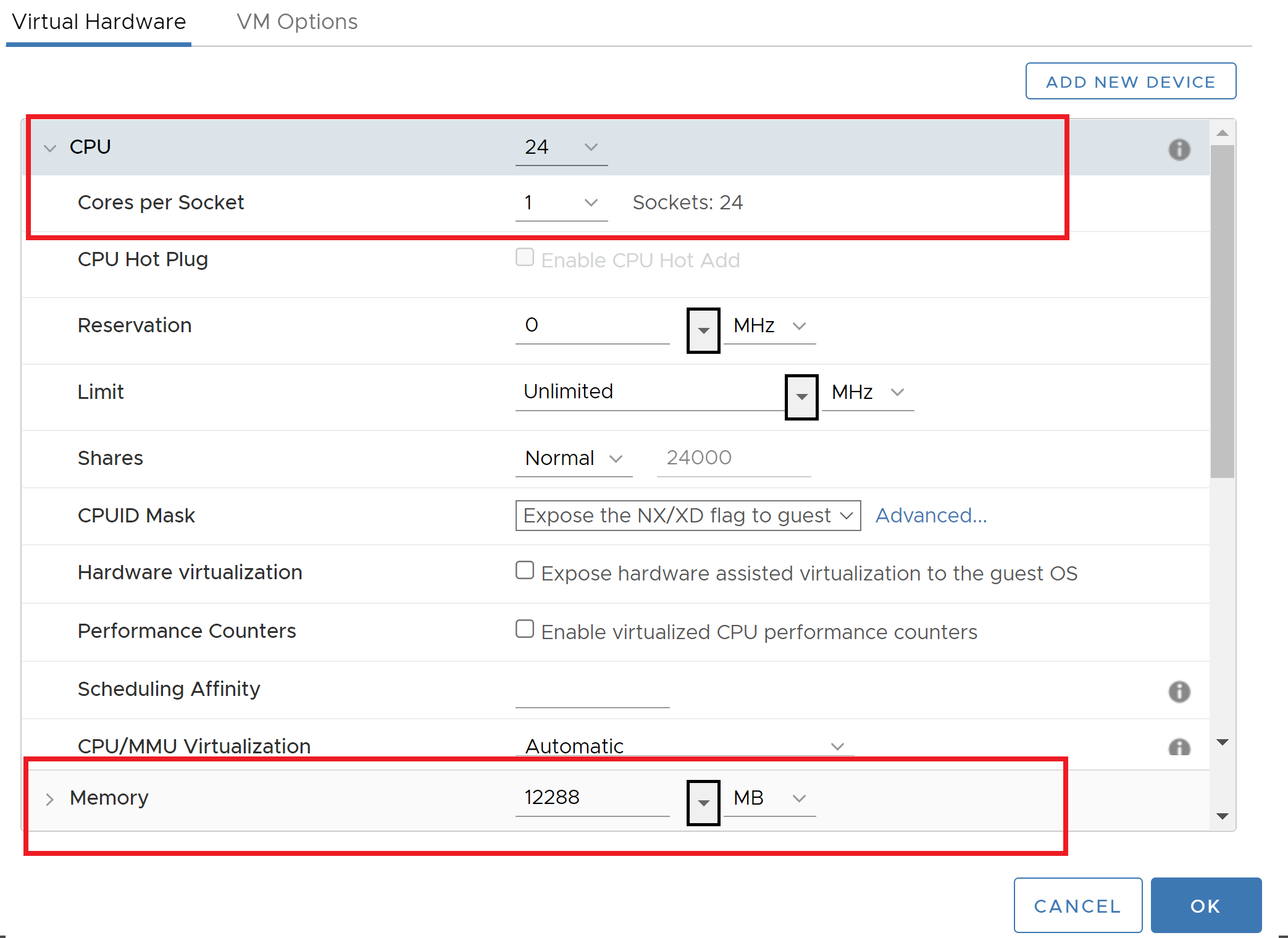Switch to the VM Options tab
The height and width of the screenshot is (938, 1288).
click(x=297, y=22)
